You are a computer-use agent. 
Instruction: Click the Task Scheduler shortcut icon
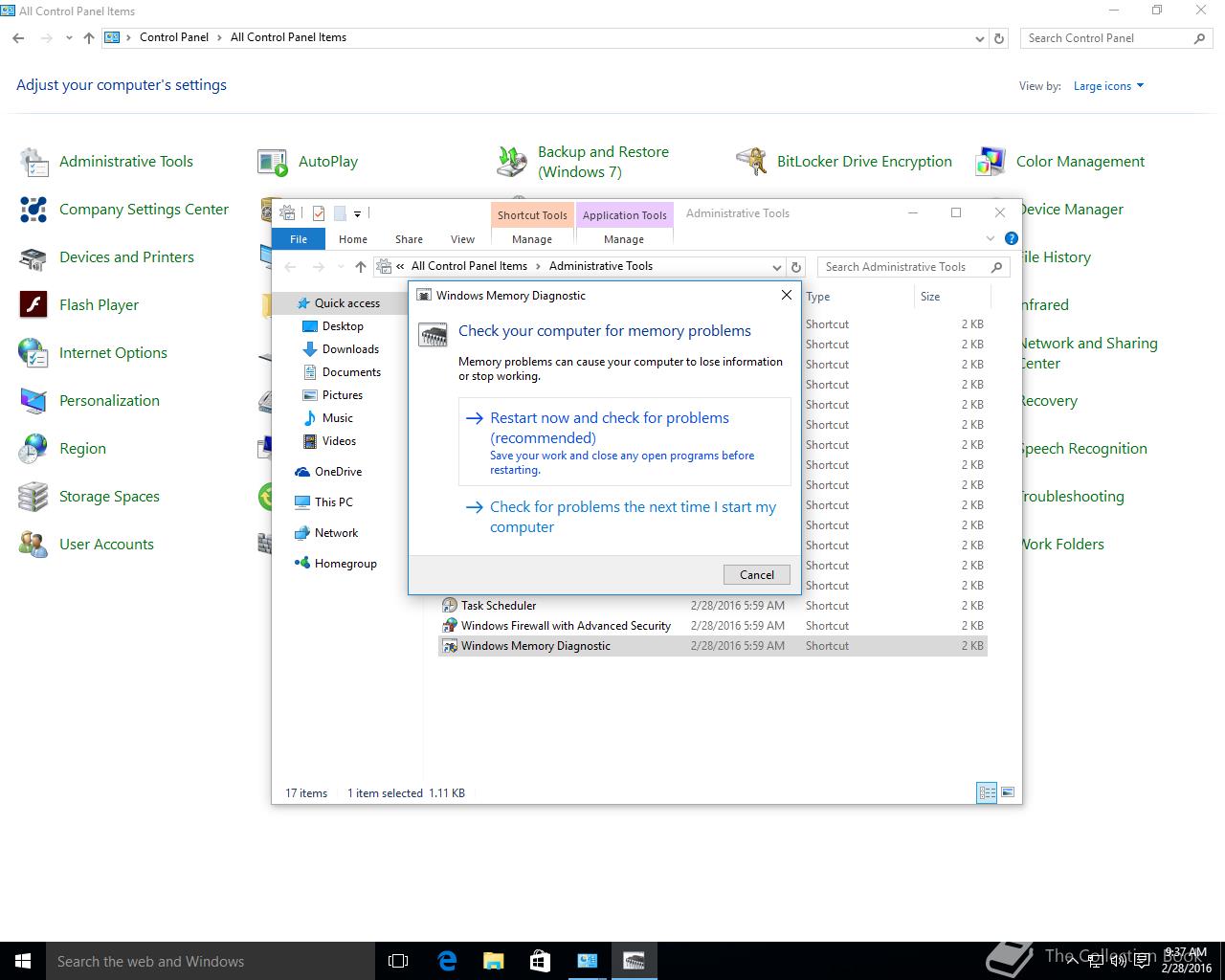tap(449, 606)
